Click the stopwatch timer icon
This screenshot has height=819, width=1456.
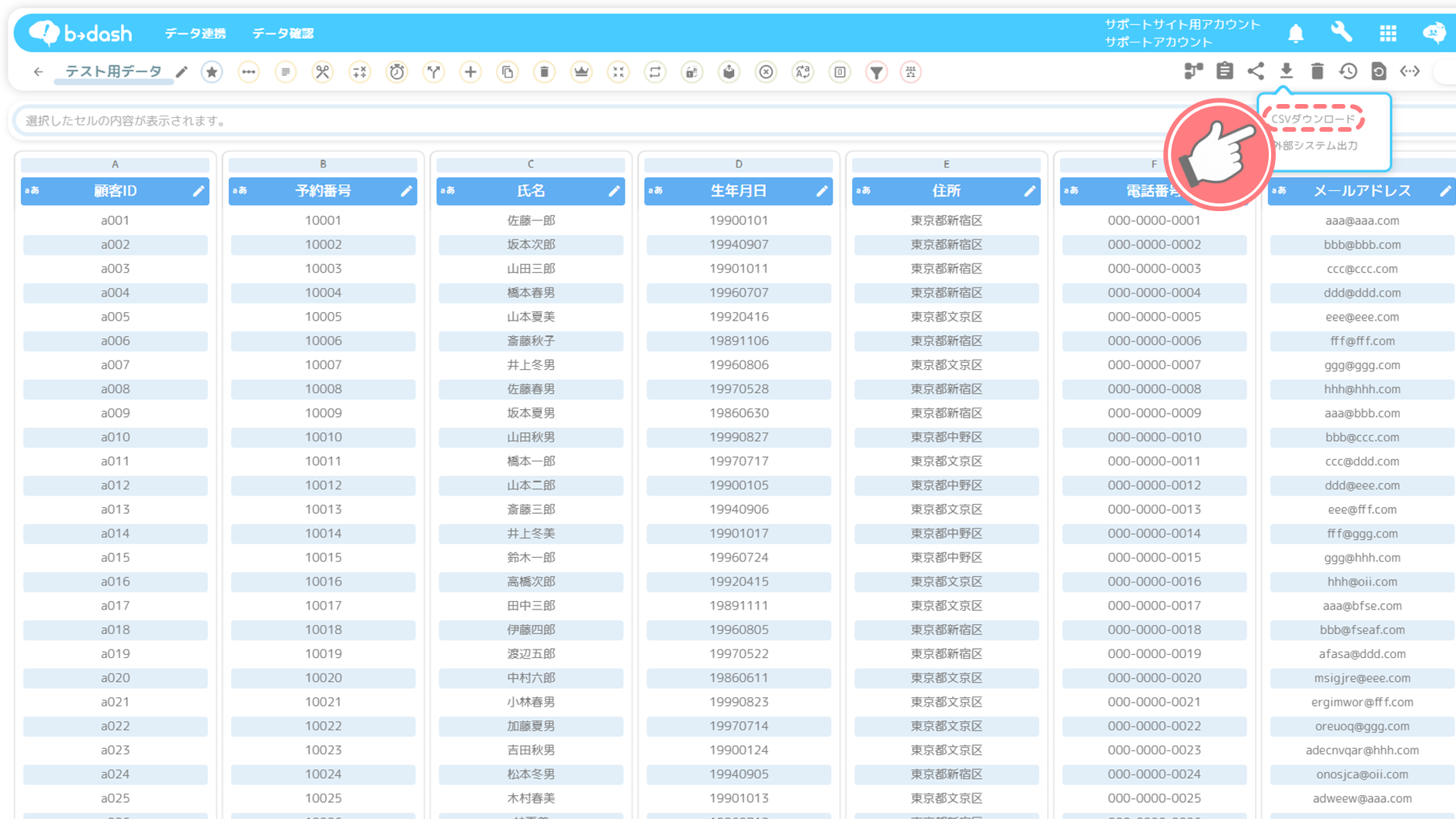tap(397, 72)
